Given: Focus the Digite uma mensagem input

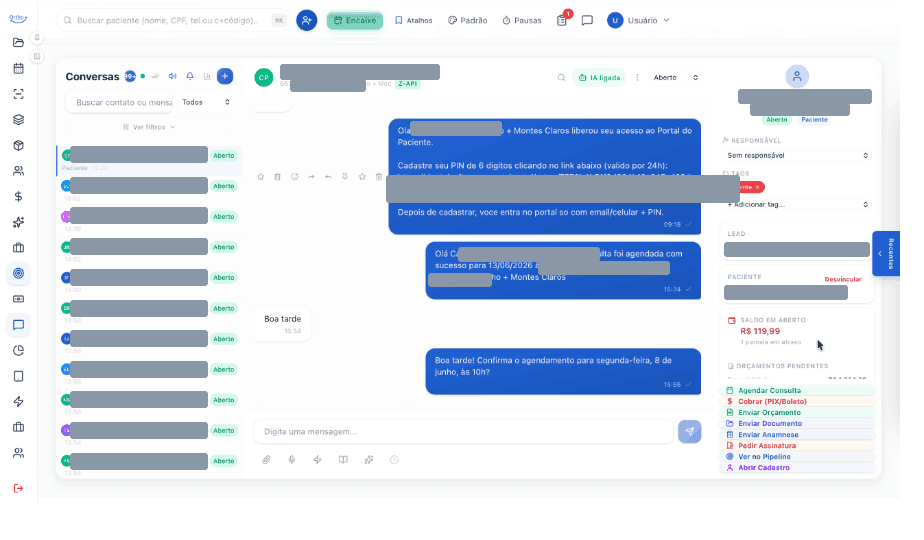Looking at the screenshot, I should [x=464, y=432].
